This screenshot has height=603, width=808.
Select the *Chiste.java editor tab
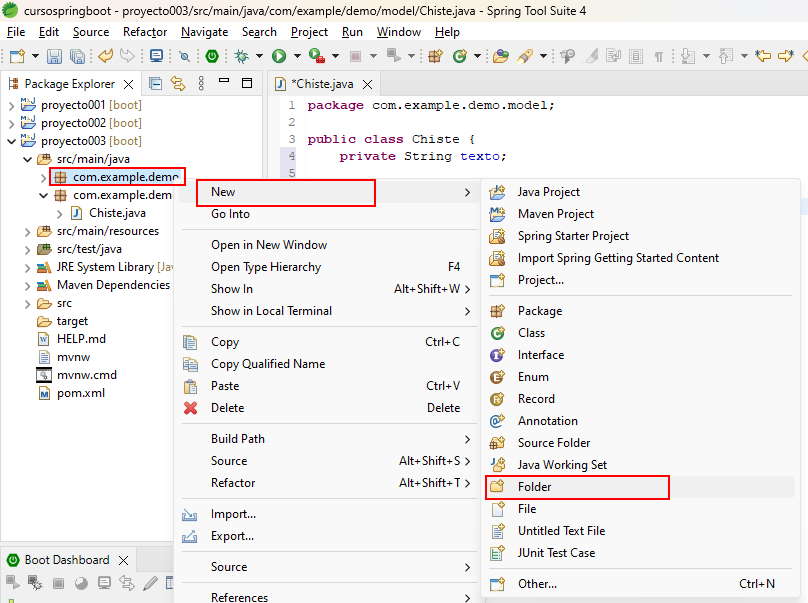coord(322,84)
